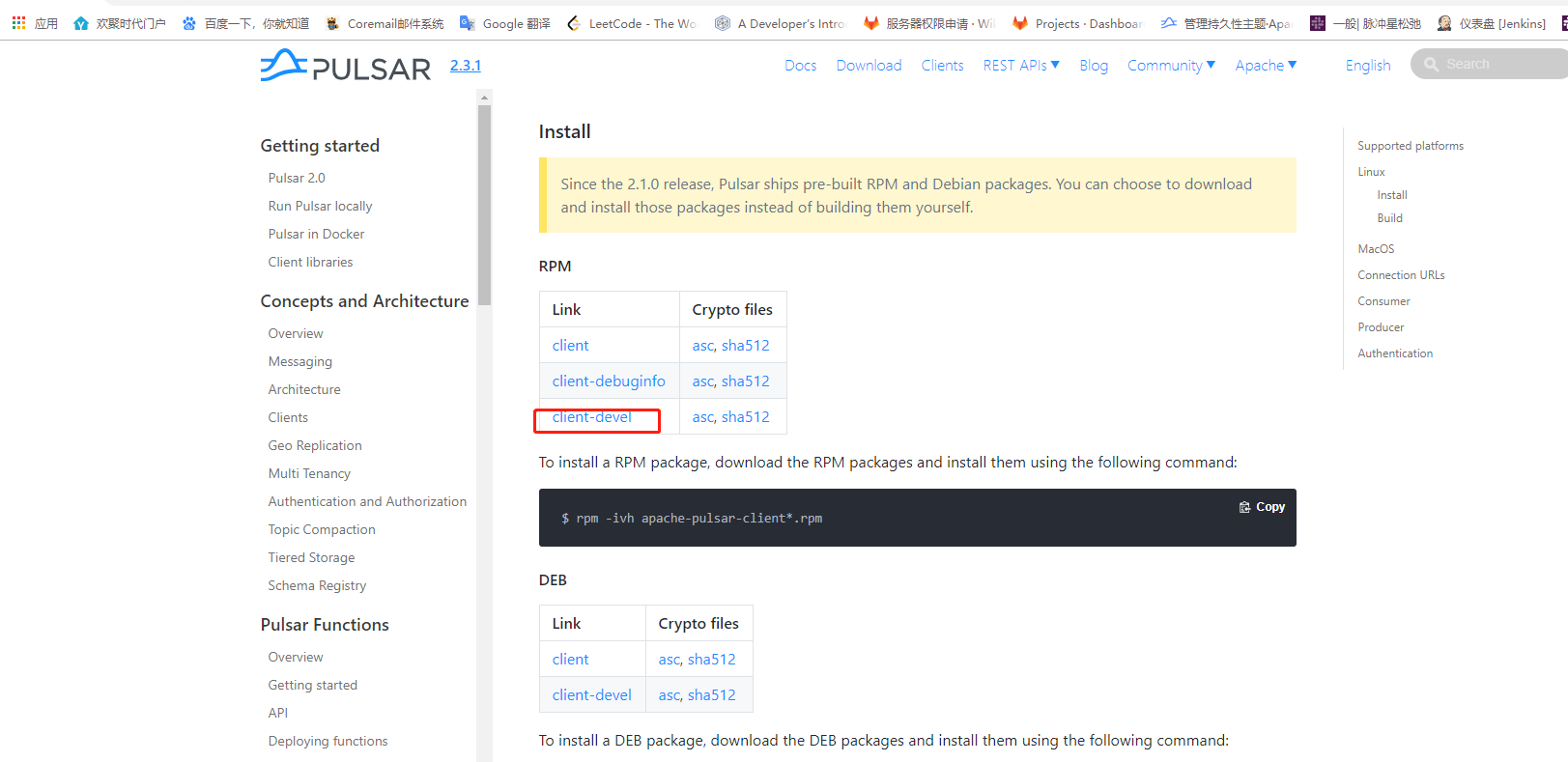Download the RPM client-debuginfo package
Viewport: 1568px width, 762px height.
click(609, 381)
